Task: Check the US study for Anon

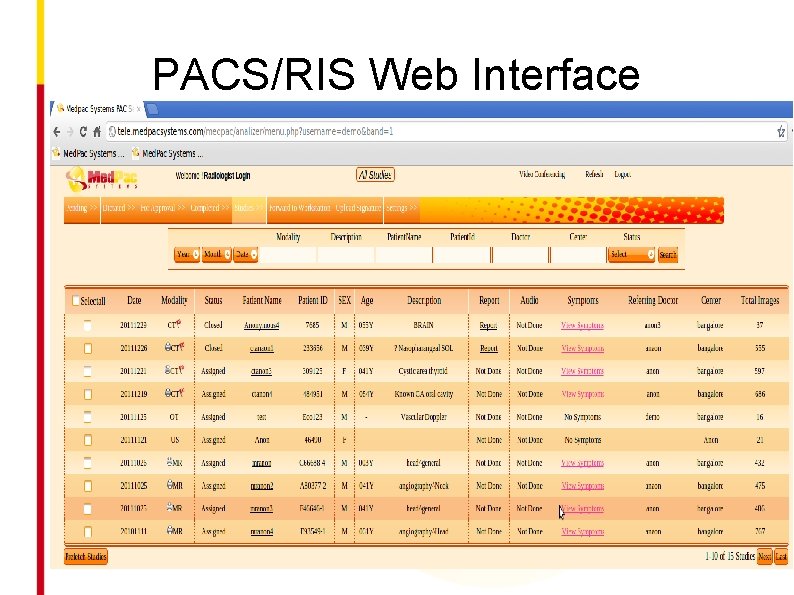Action: pyautogui.click(x=88, y=440)
